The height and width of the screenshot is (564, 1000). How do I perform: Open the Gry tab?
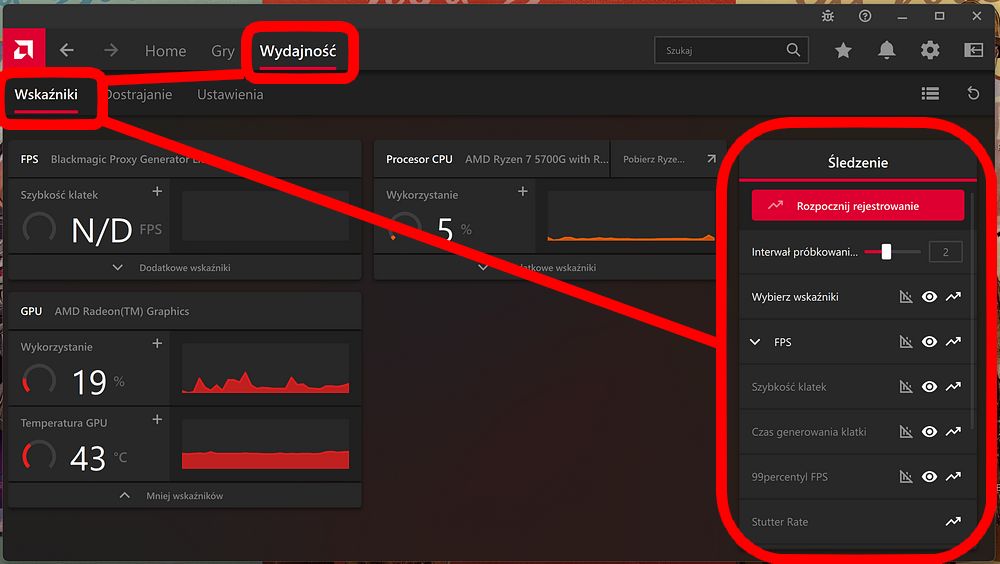point(223,50)
